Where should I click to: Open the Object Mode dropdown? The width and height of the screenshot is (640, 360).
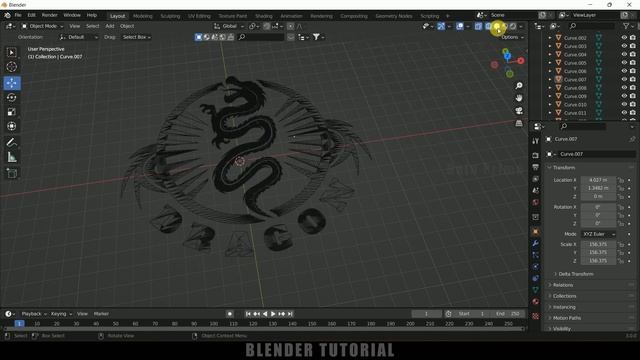(42, 26)
